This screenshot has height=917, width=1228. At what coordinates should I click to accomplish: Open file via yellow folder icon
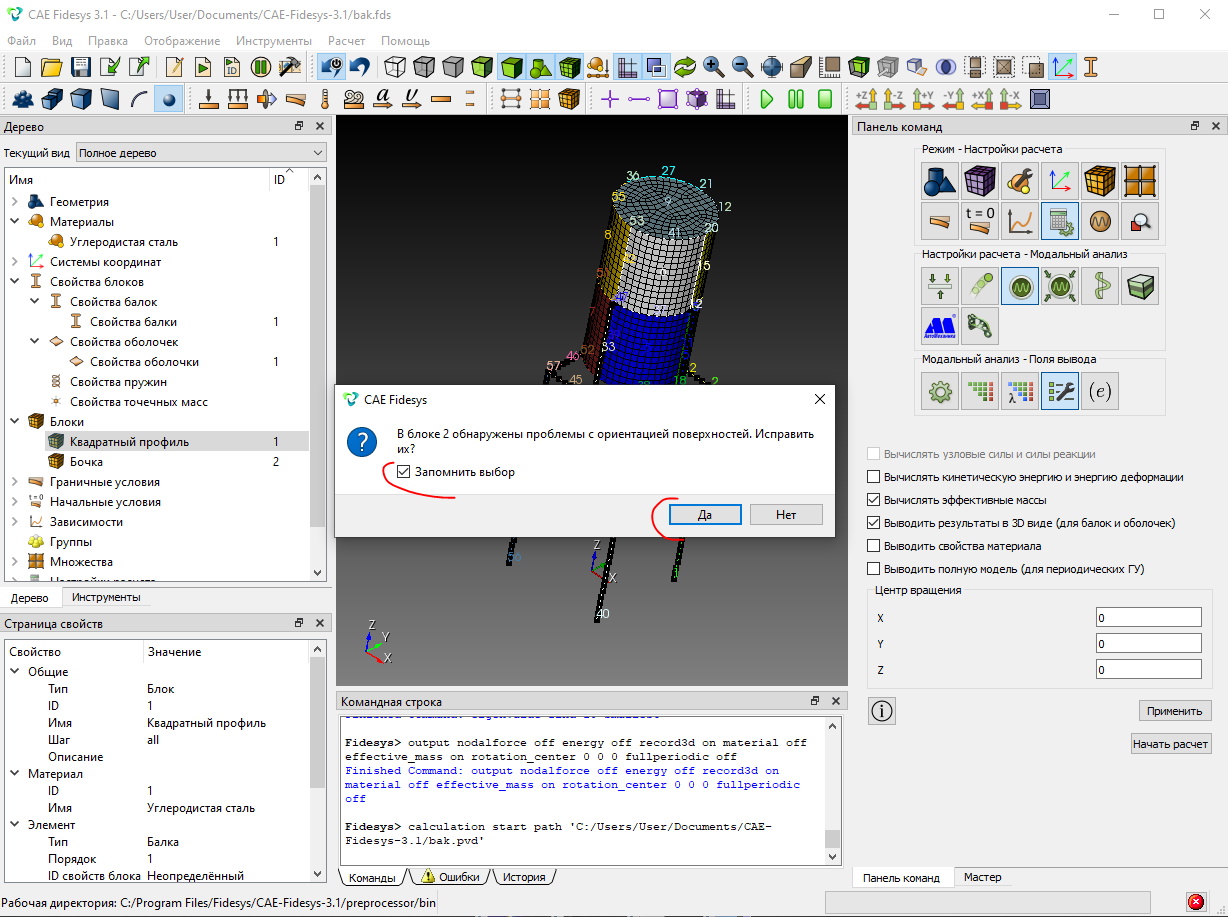click(x=51, y=67)
